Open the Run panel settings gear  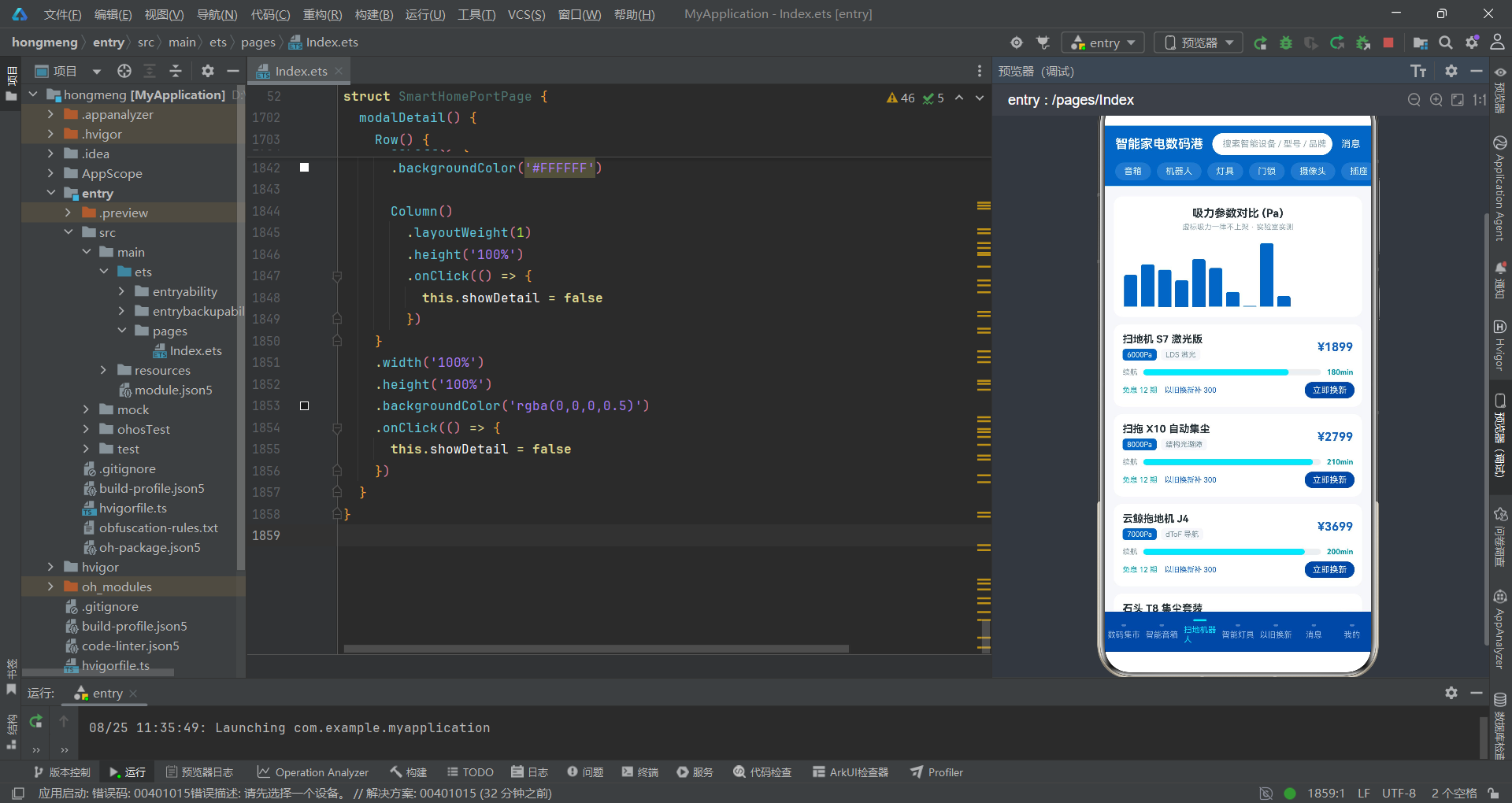click(1451, 693)
